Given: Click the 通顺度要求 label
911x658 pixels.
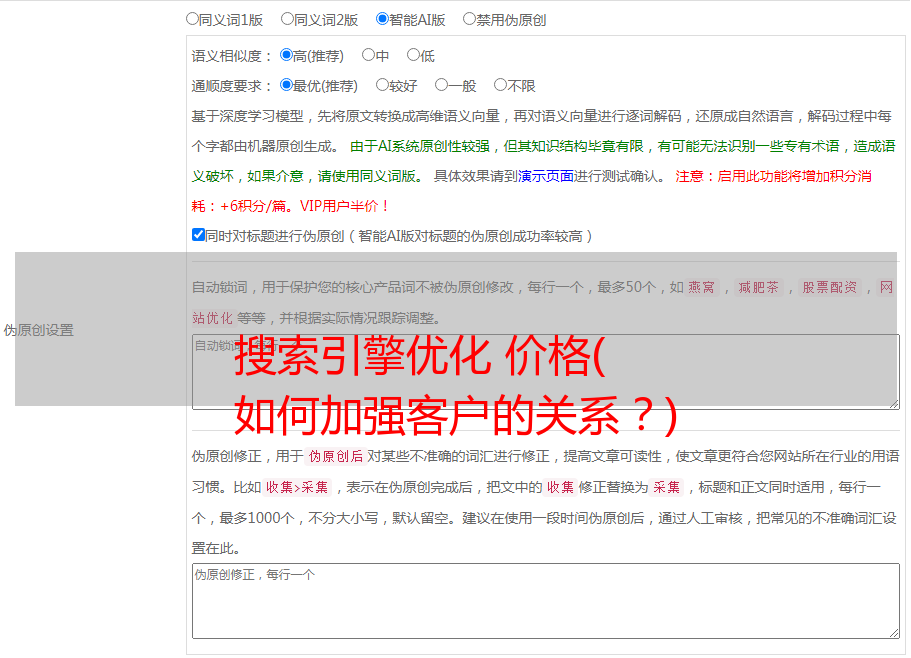Looking at the screenshot, I should [x=231, y=87].
